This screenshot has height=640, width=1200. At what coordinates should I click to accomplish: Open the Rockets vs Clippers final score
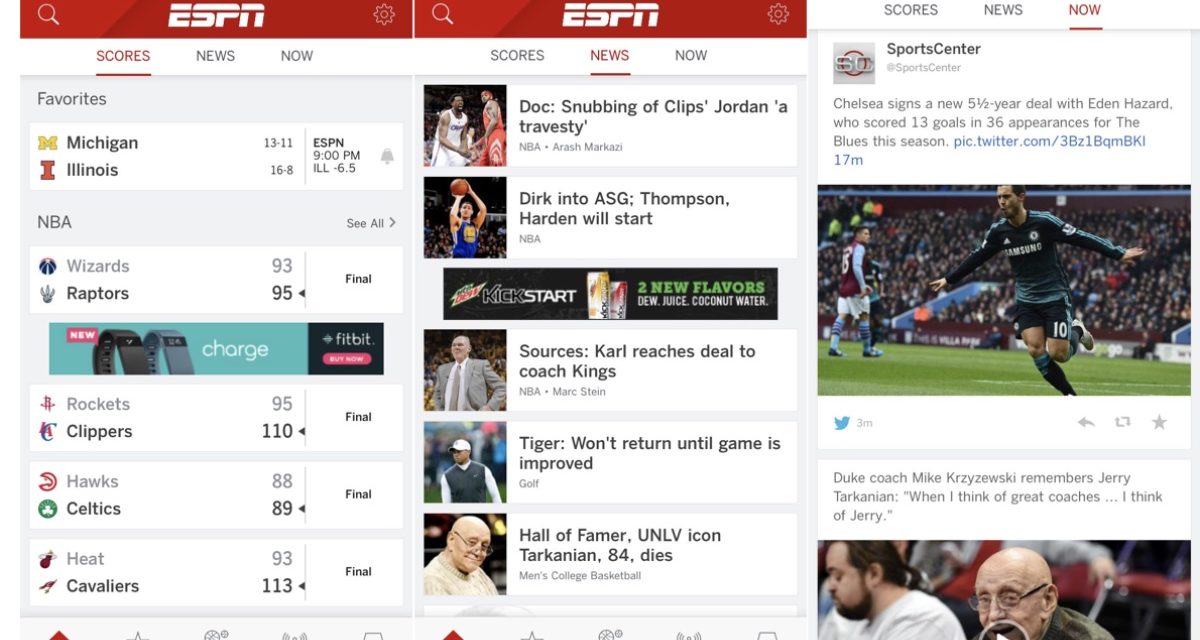click(216, 418)
